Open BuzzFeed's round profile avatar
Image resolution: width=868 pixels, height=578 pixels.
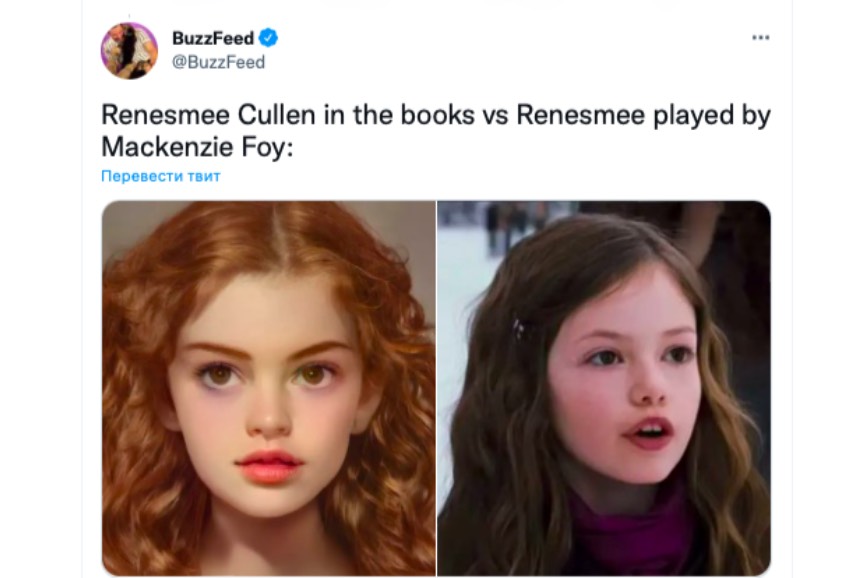pos(130,50)
